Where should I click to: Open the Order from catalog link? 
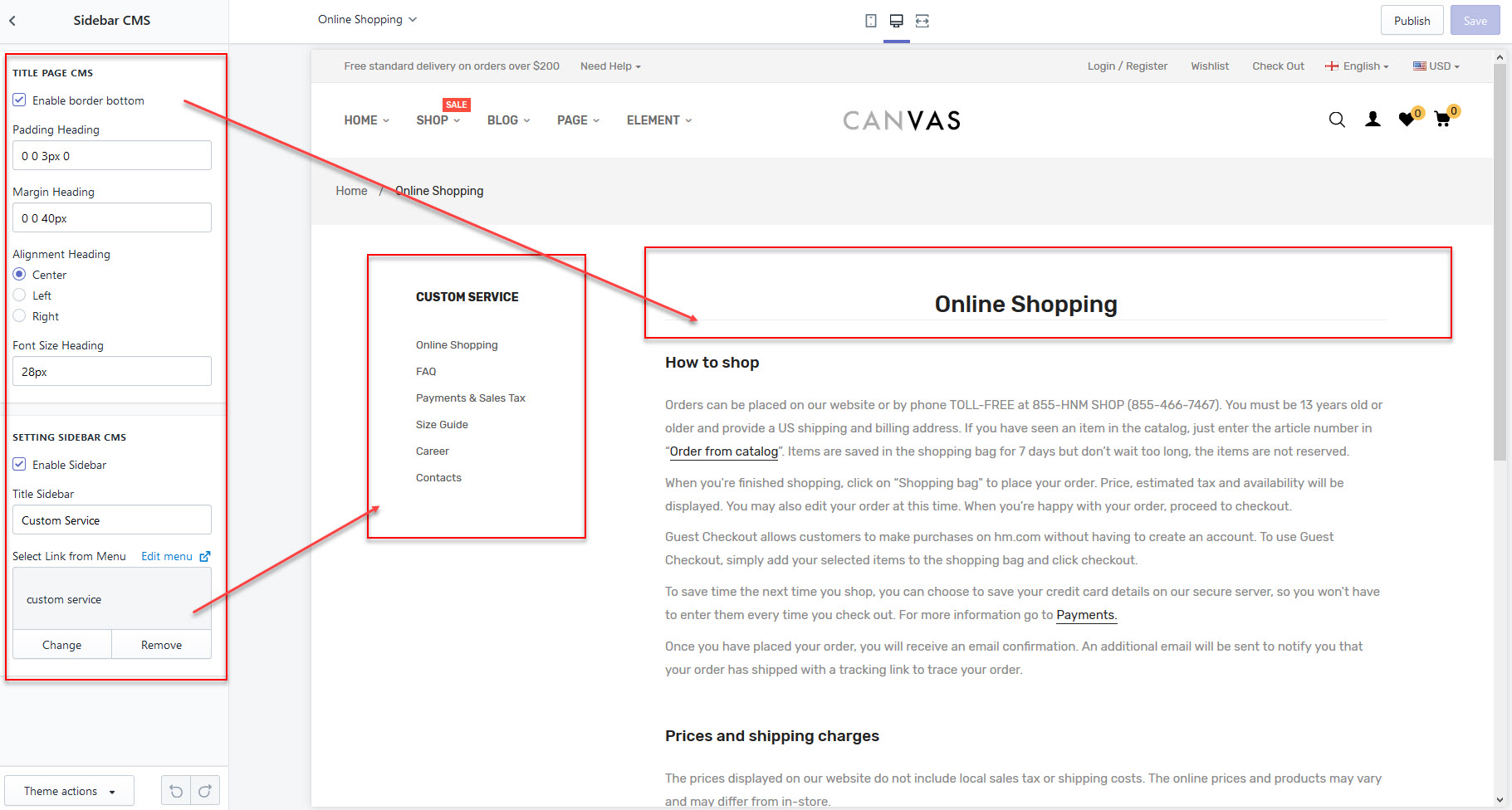(724, 451)
